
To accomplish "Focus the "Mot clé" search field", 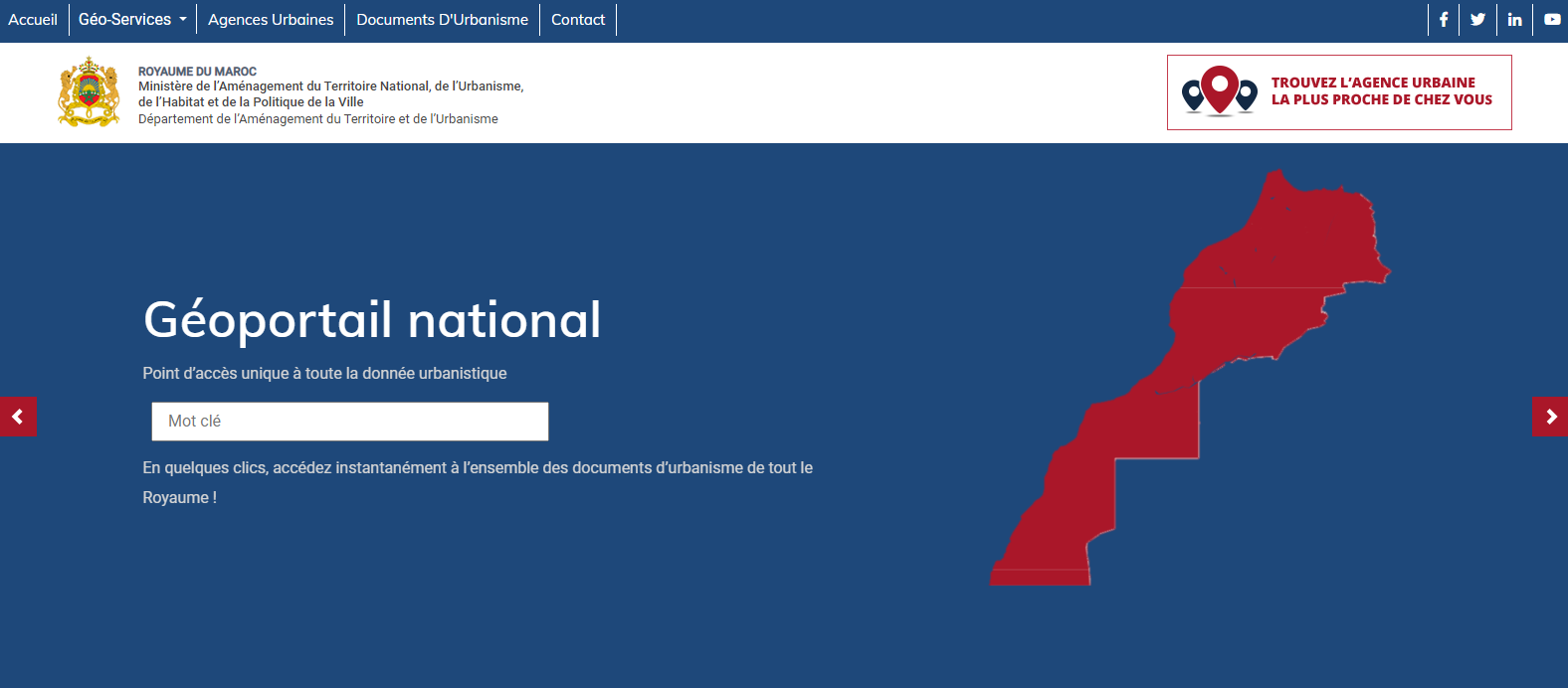I will 350,422.
